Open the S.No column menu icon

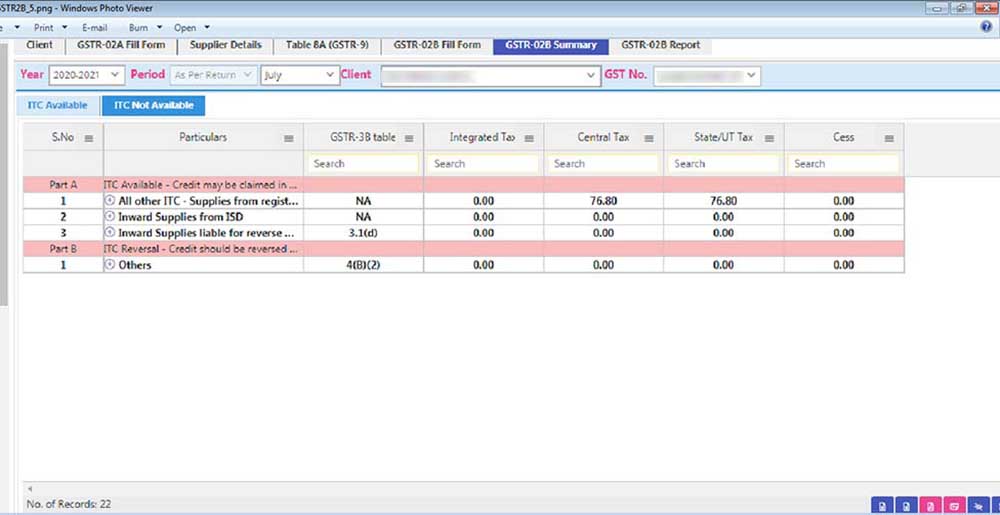[x=88, y=138]
